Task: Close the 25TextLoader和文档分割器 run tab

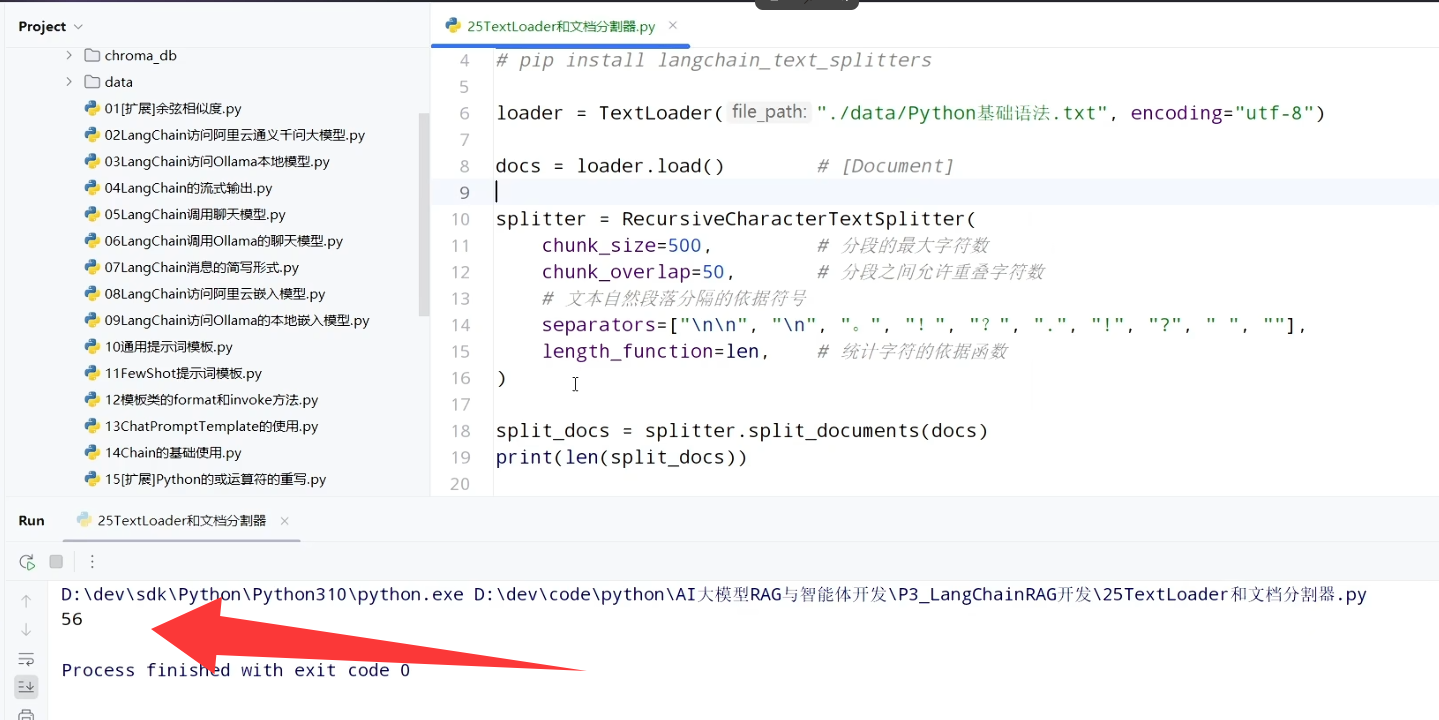Action: (x=284, y=521)
